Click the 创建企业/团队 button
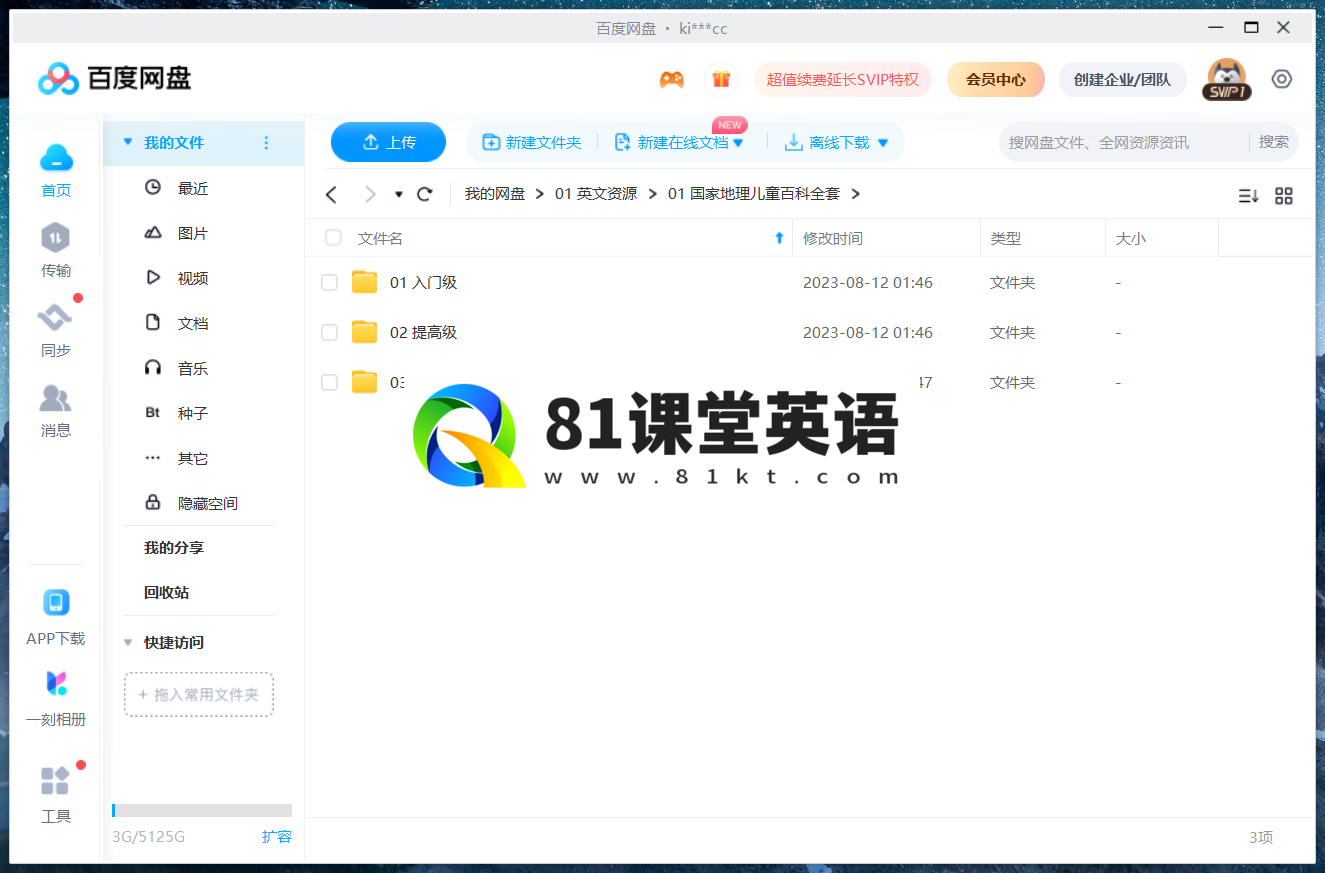This screenshot has width=1325, height=873. point(1122,80)
